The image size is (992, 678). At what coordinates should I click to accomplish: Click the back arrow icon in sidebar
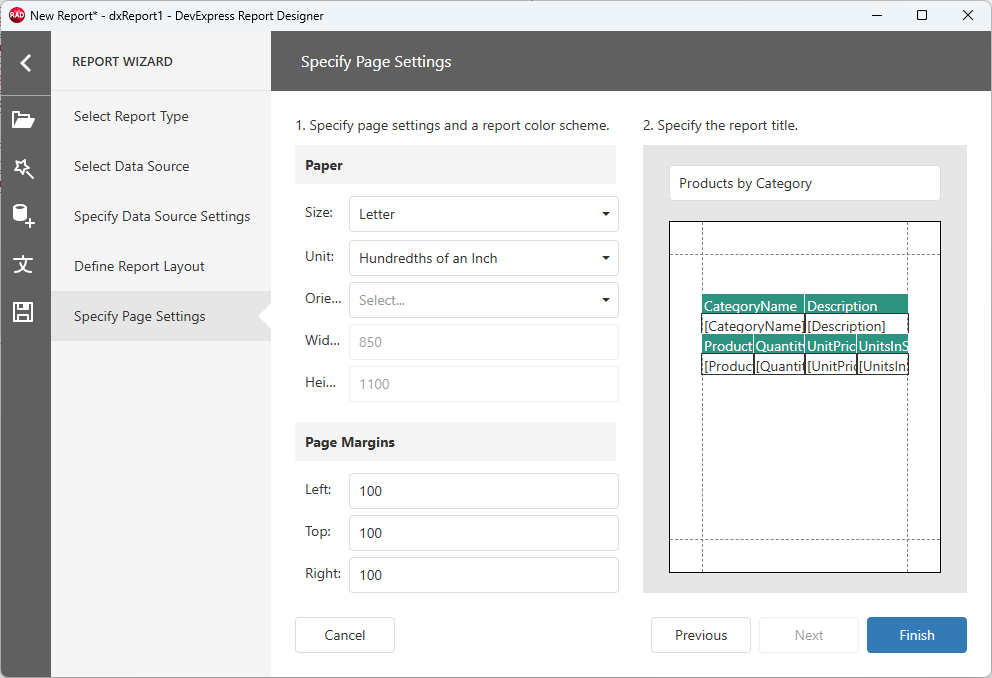(x=25, y=63)
